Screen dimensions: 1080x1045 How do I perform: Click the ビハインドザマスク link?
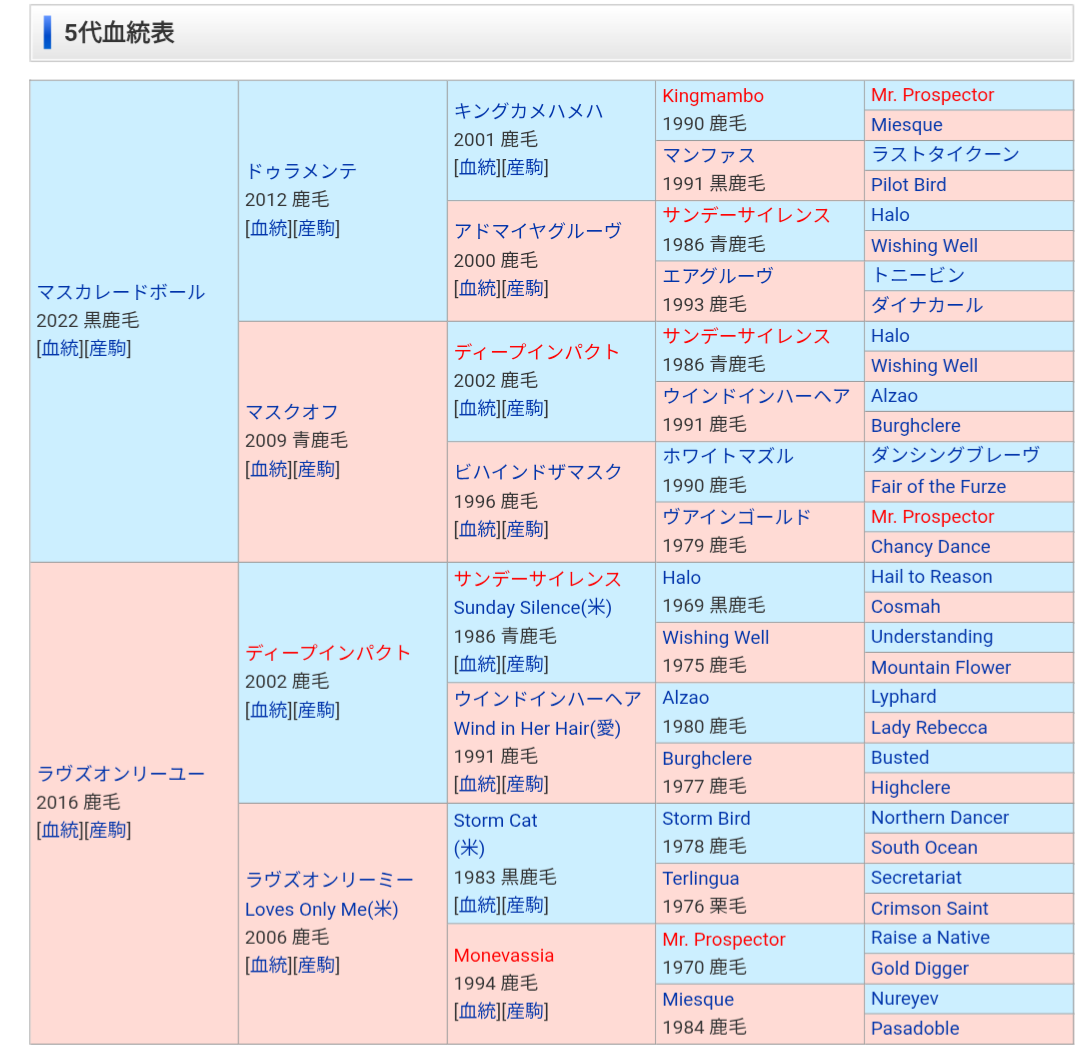tap(538, 472)
